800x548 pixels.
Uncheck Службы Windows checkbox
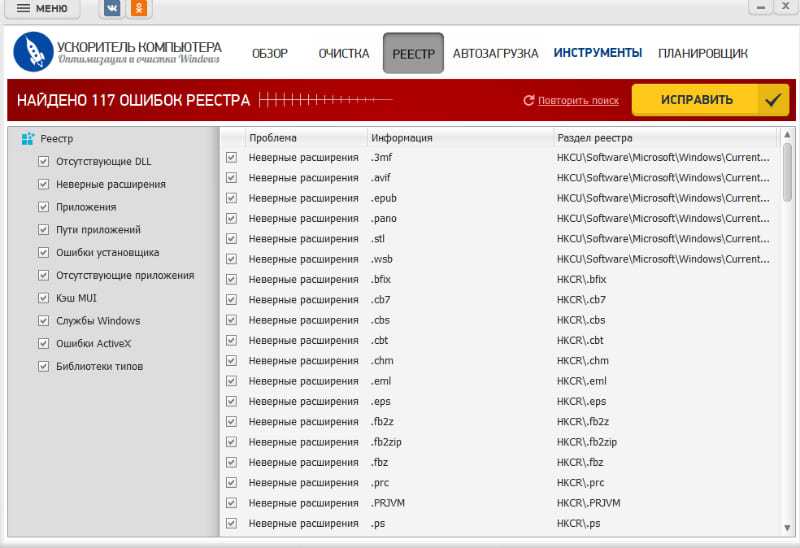click(43, 321)
